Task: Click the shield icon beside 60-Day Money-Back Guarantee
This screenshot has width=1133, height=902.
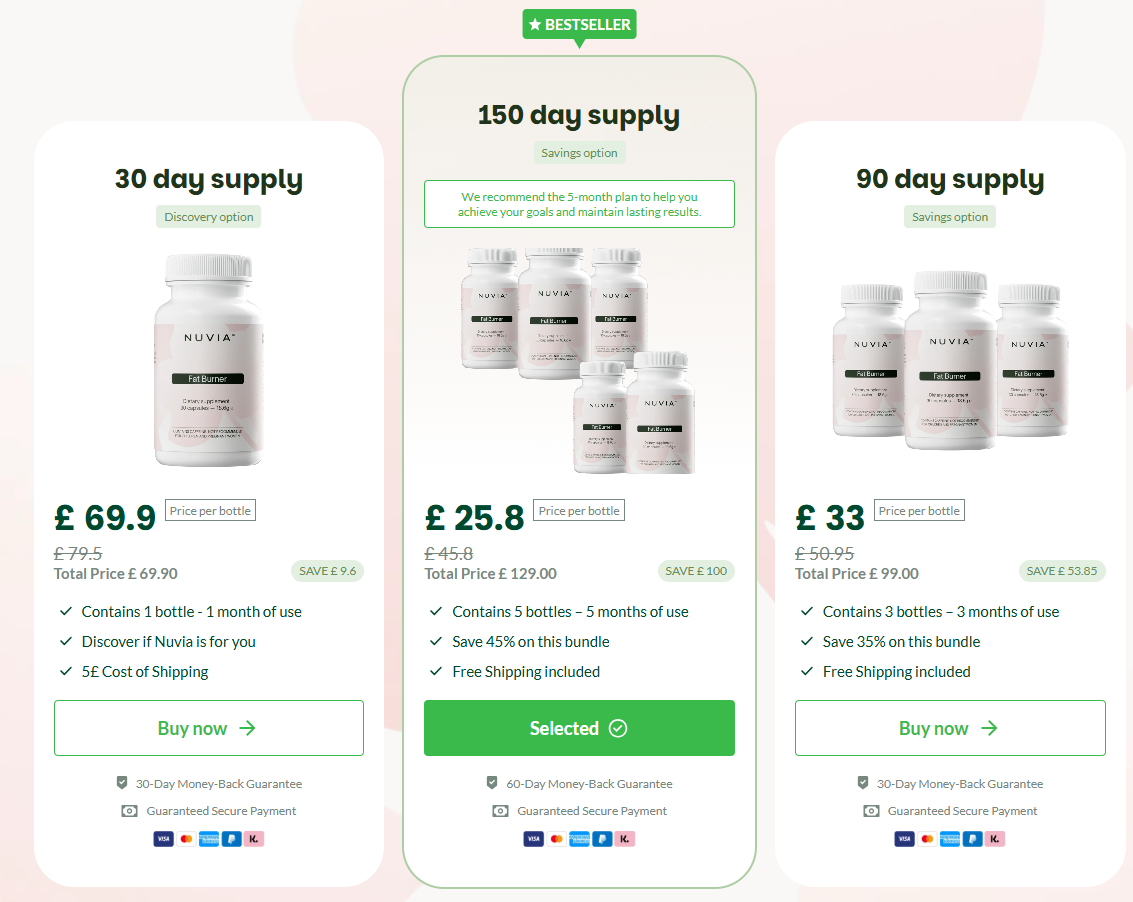Action: point(492,783)
